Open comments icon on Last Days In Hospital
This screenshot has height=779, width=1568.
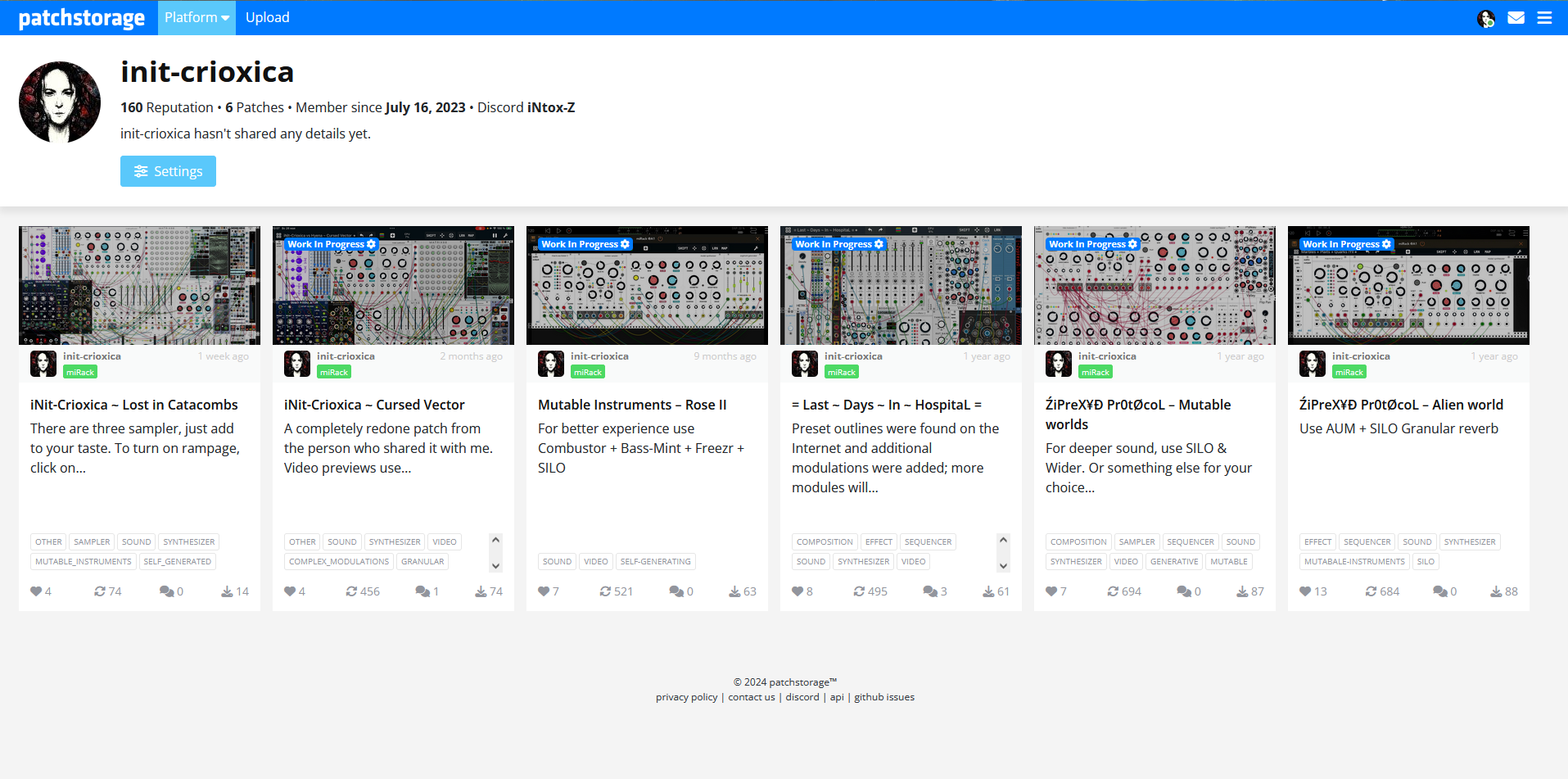pos(930,591)
